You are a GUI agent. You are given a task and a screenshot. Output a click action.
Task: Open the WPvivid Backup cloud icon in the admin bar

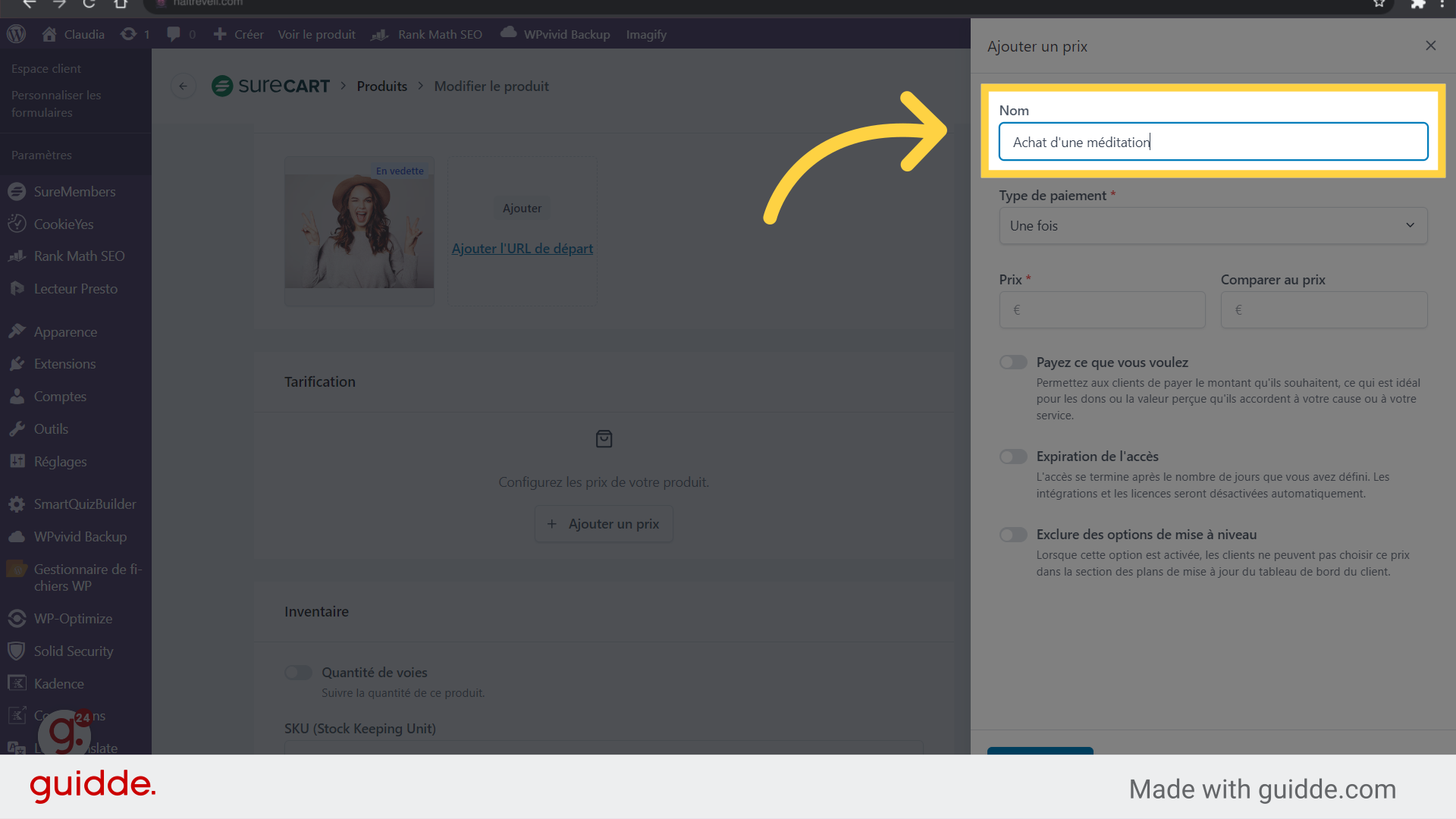[509, 33]
